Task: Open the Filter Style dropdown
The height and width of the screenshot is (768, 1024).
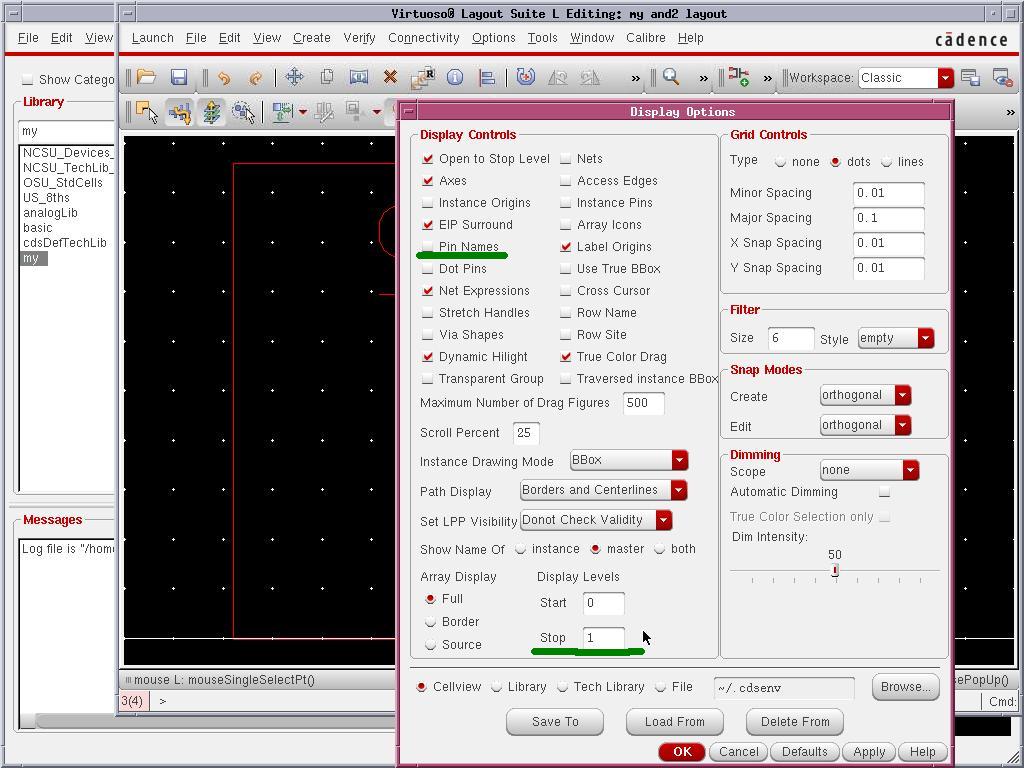Action: click(x=896, y=338)
